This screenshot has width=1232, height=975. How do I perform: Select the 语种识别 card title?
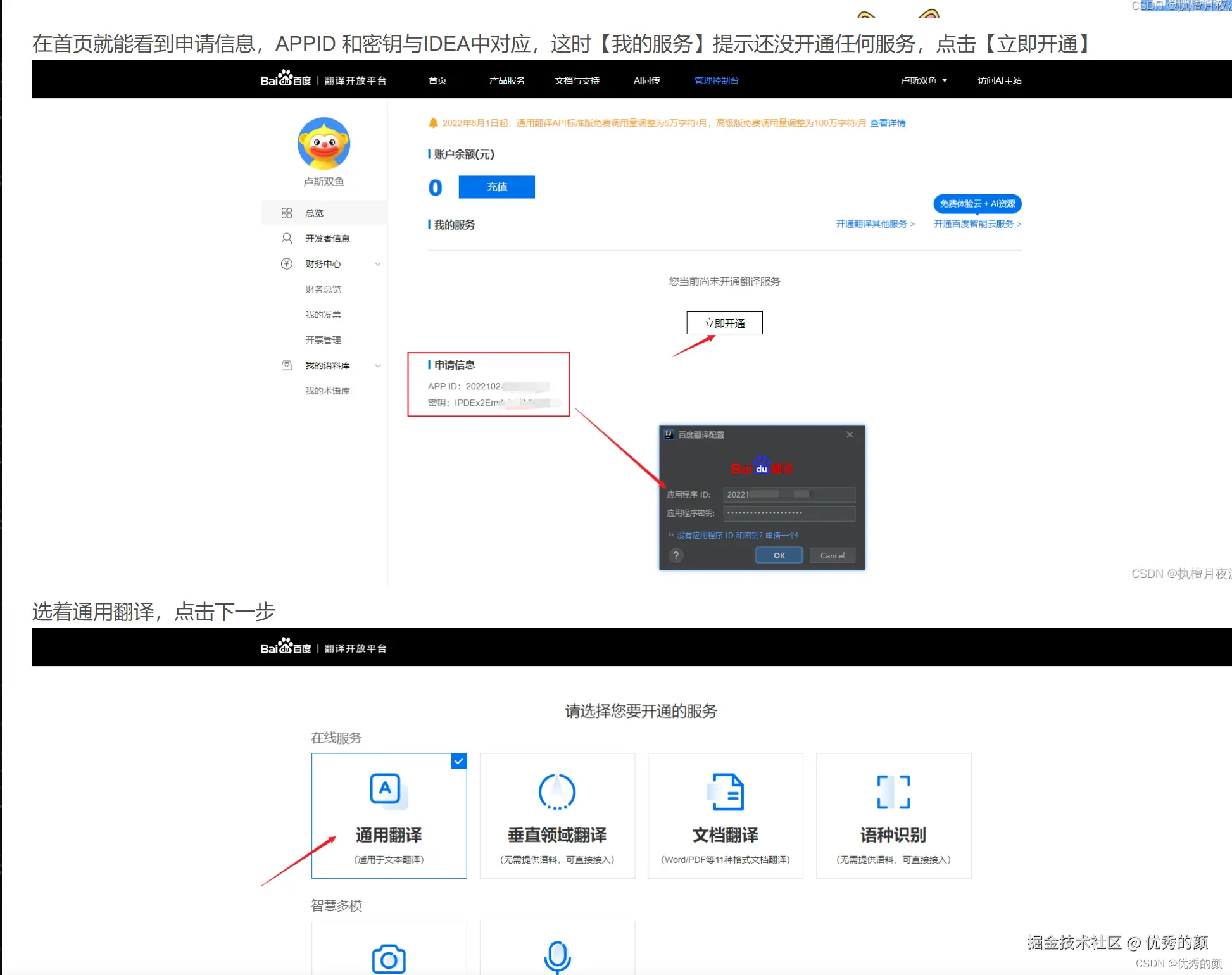pyautogui.click(x=893, y=836)
